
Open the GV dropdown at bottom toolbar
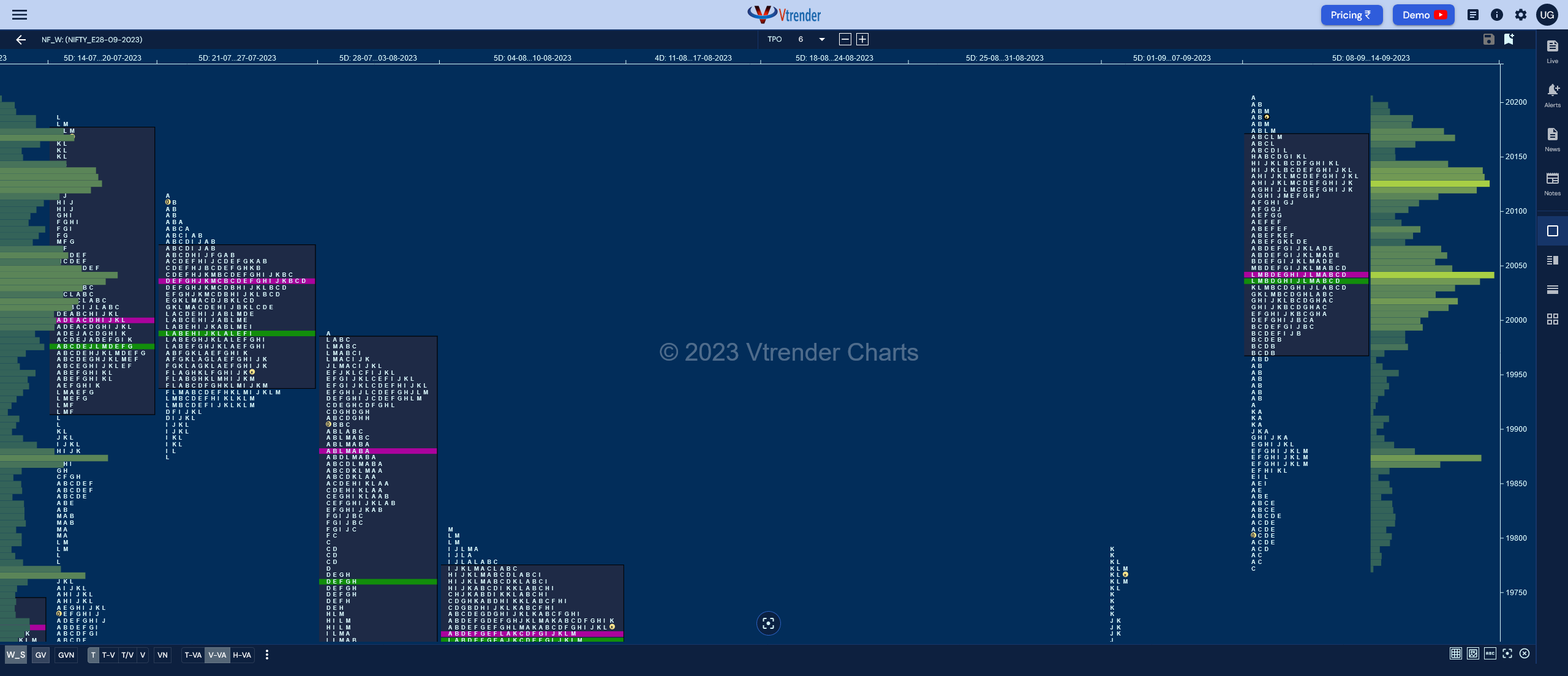point(40,655)
